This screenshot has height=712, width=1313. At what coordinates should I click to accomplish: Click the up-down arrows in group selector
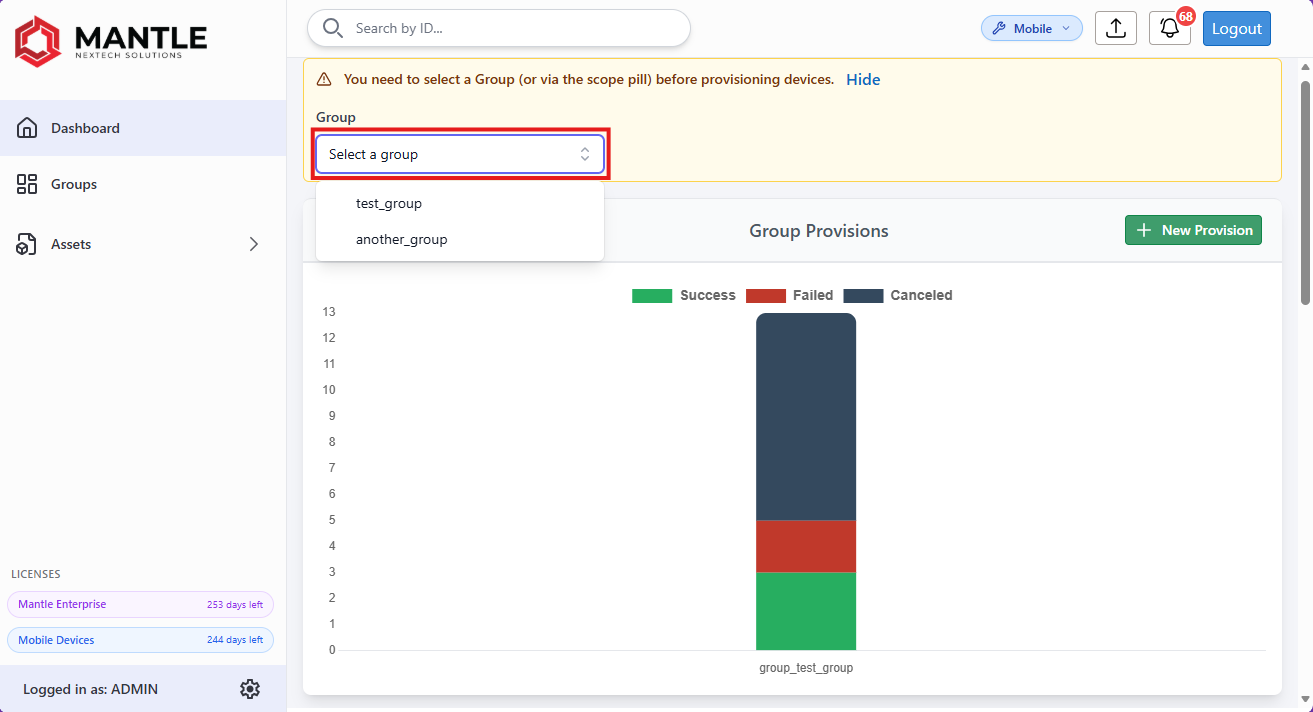[585, 154]
